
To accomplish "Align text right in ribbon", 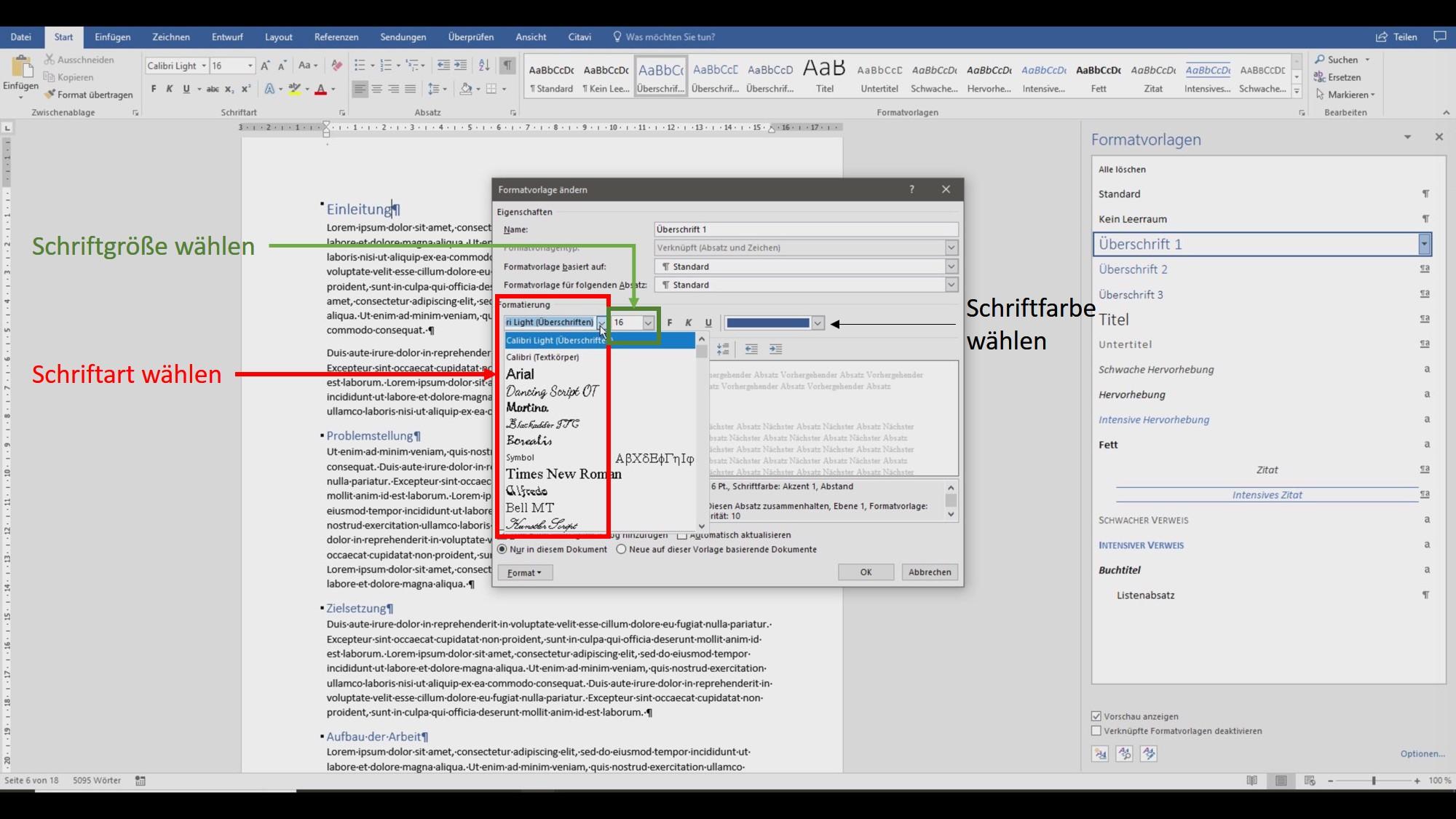I will pyautogui.click(x=394, y=89).
